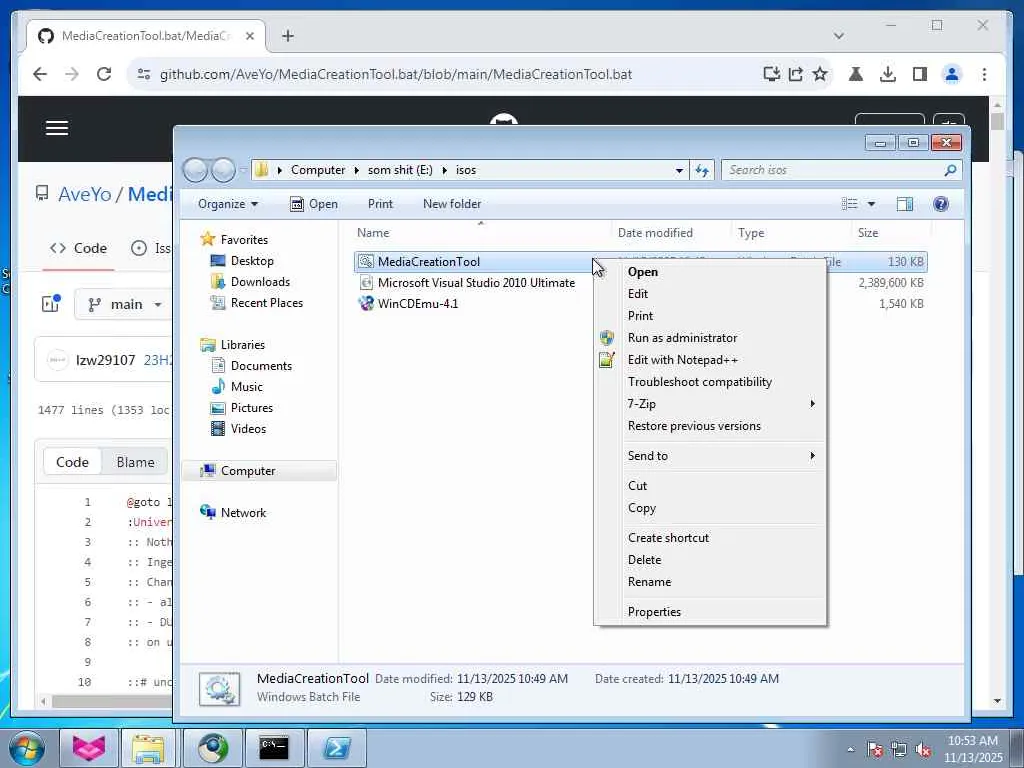
Task: Click Troubleshoot compatibility entry
Action: 699,382
